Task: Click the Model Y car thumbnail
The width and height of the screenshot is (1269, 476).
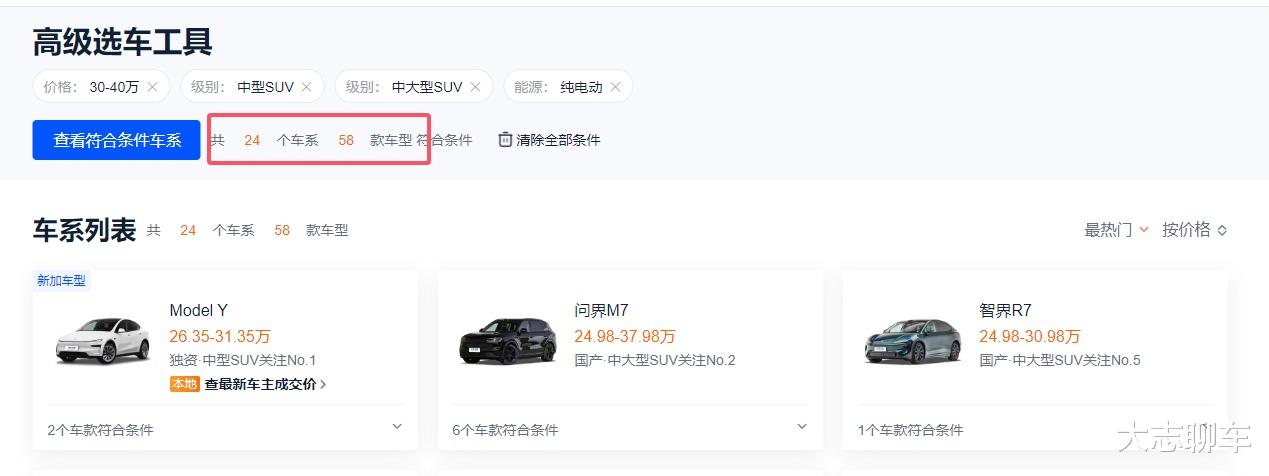Action: (x=101, y=341)
